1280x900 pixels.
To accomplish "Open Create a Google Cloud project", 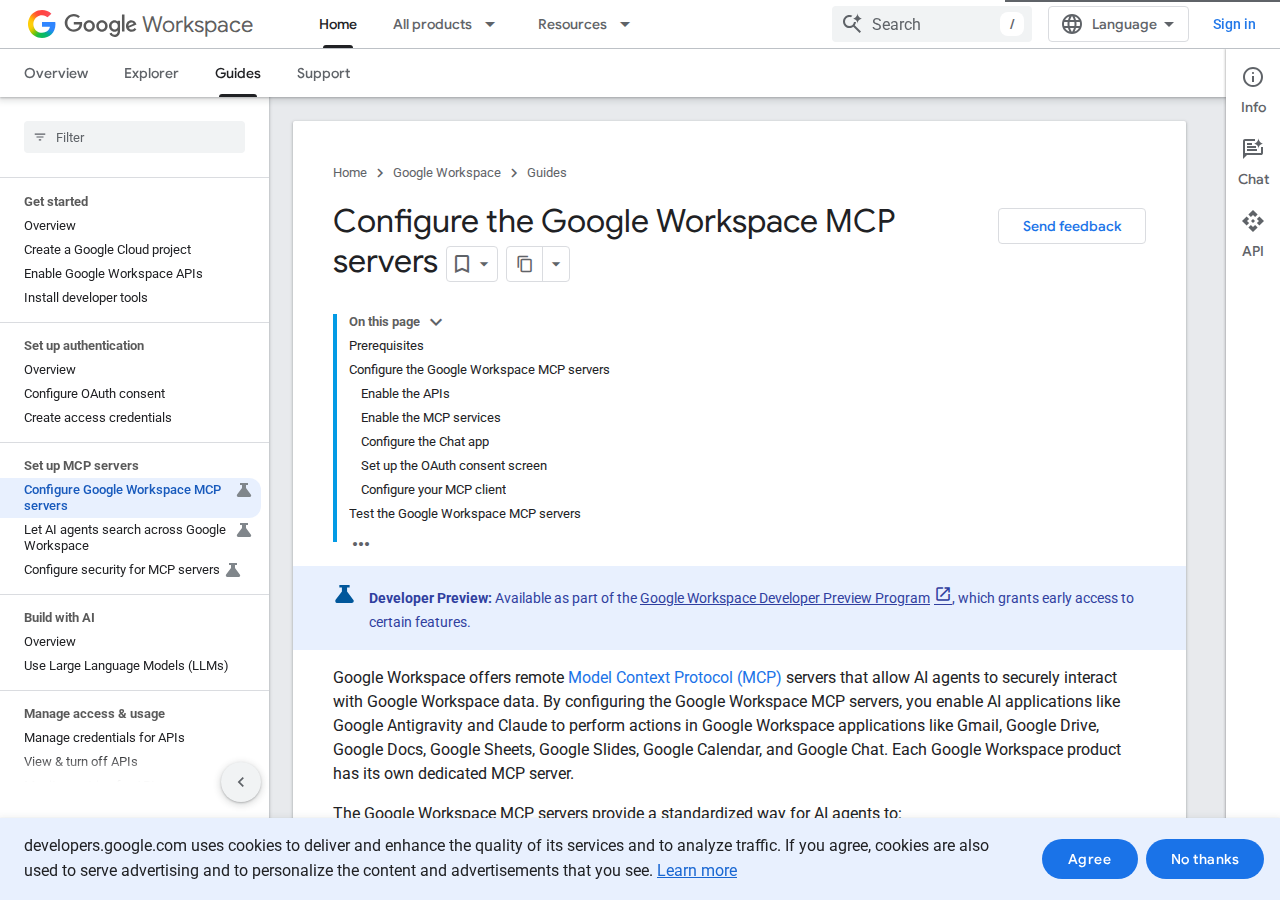I will (107, 250).
